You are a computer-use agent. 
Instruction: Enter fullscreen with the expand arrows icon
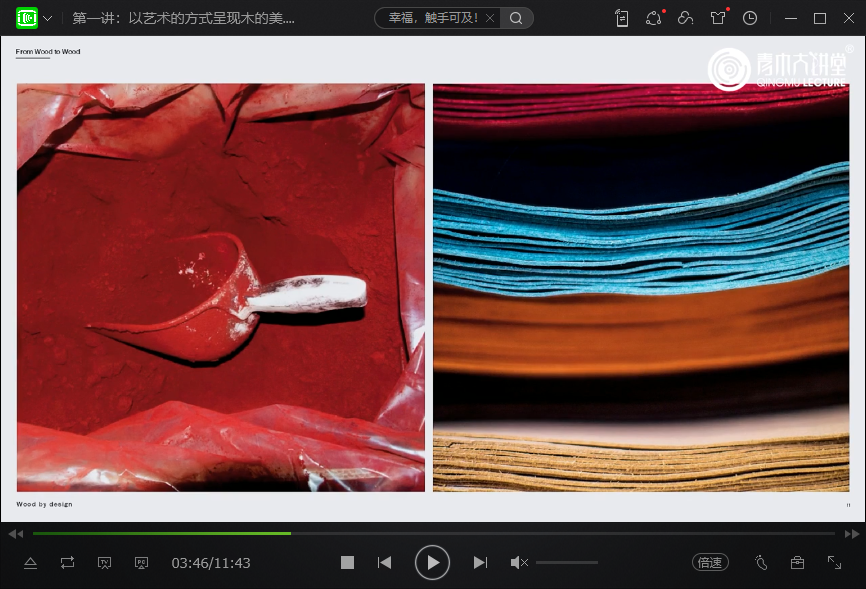pyautogui.click(x=835, y=562)
